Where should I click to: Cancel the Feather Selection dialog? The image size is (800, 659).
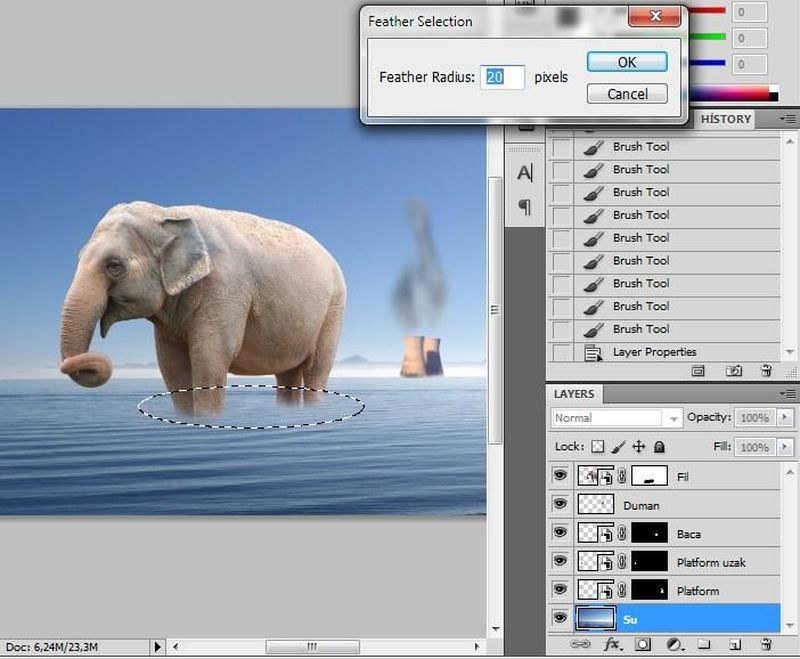627,94
